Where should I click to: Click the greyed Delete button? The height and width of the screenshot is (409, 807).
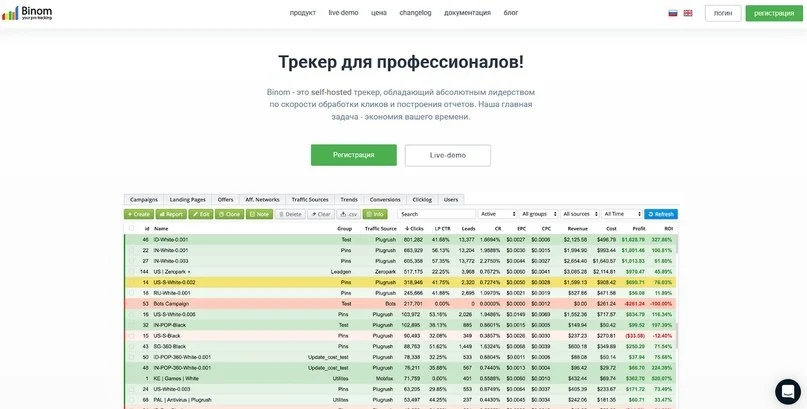(x=290, y=214)
